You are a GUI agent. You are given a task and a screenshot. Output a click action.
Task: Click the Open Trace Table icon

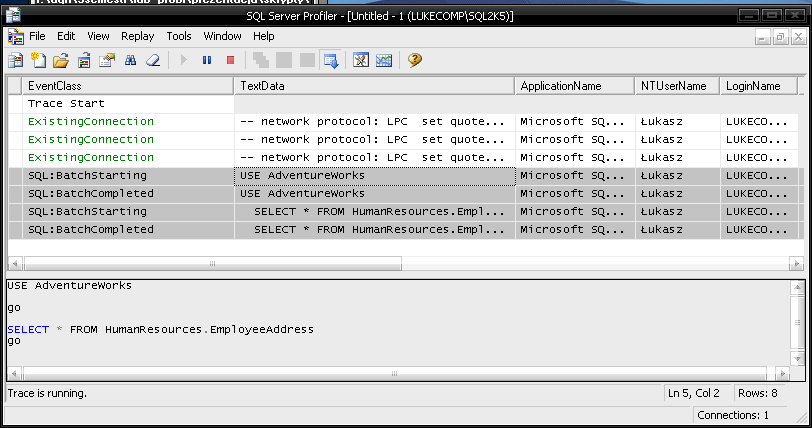pyautogui.click(x=84, y=60)
